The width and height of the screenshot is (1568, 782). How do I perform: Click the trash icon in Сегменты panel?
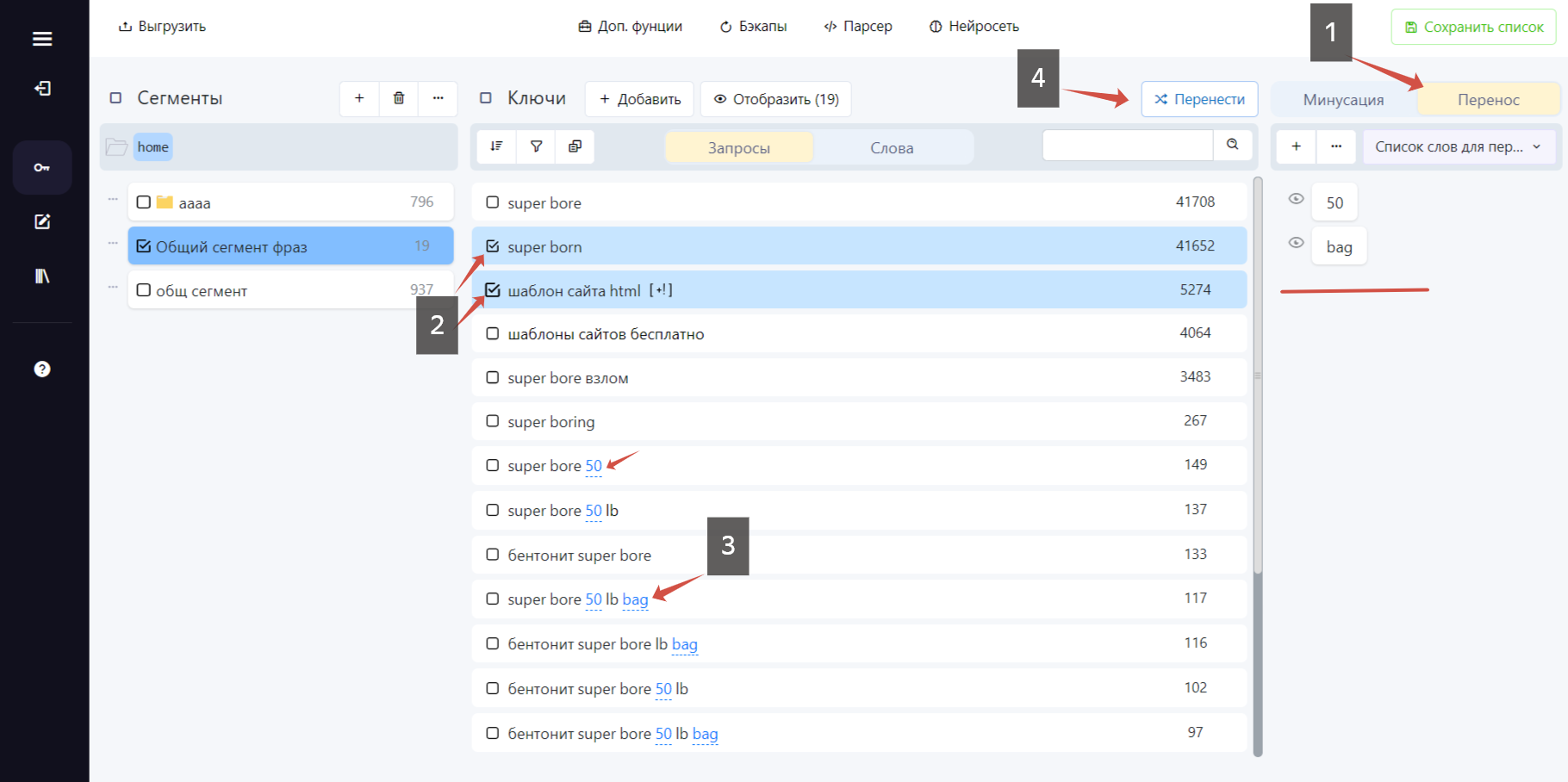[399, 98]
